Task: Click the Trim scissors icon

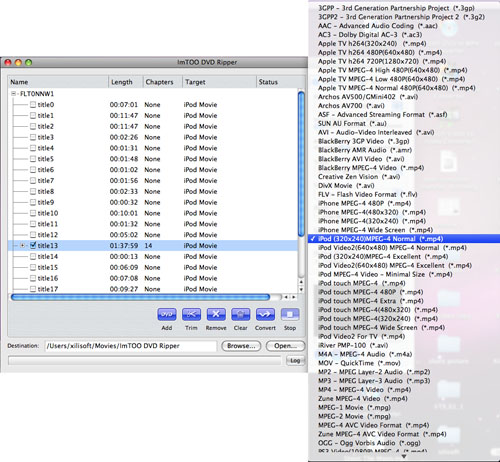Action: 191,314
